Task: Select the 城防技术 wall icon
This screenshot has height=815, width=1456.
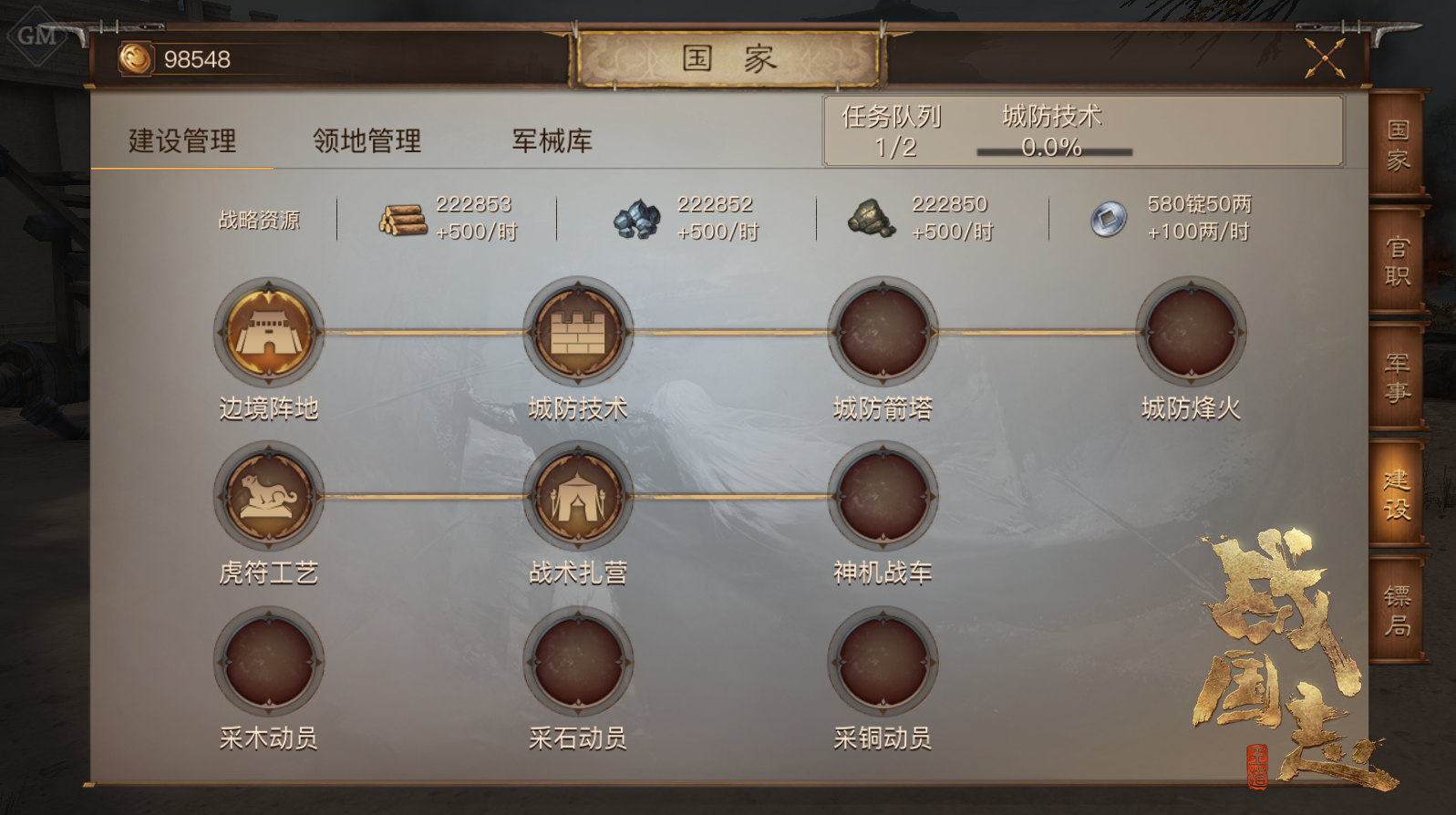Action: coord(578,333)
